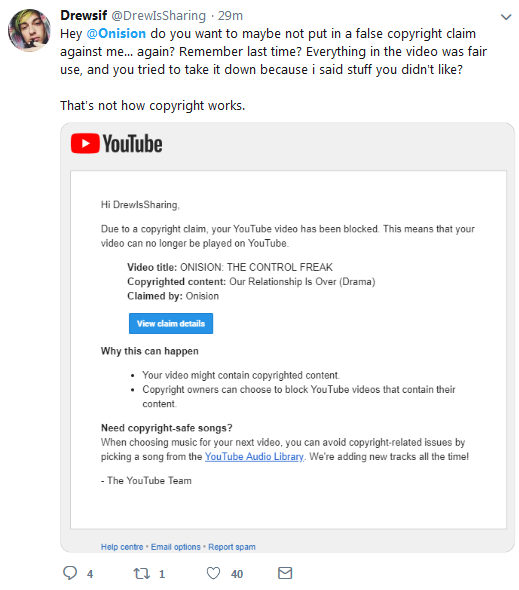The height and width of the screenshot is (590, 519).
Task: Open the Email options link
Action: pyautogui.click(x=176, y=547)
